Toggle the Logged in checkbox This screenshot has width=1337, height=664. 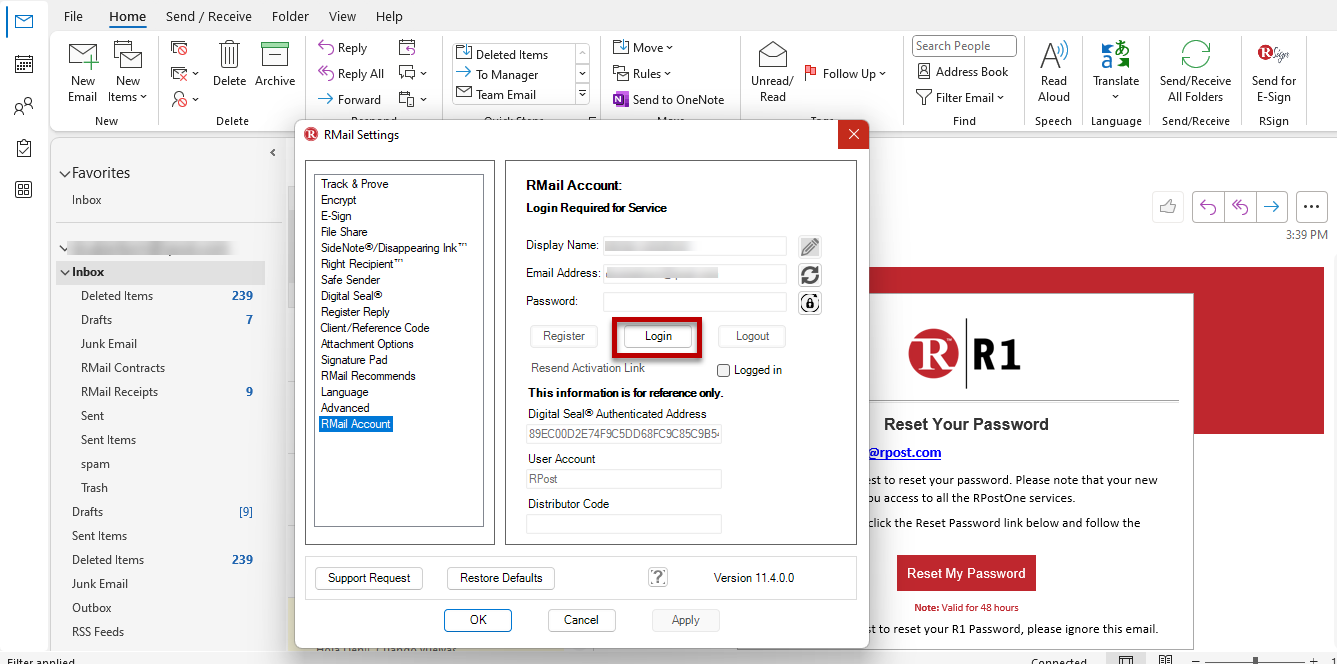pyautogui.click(x=724, y=370)
